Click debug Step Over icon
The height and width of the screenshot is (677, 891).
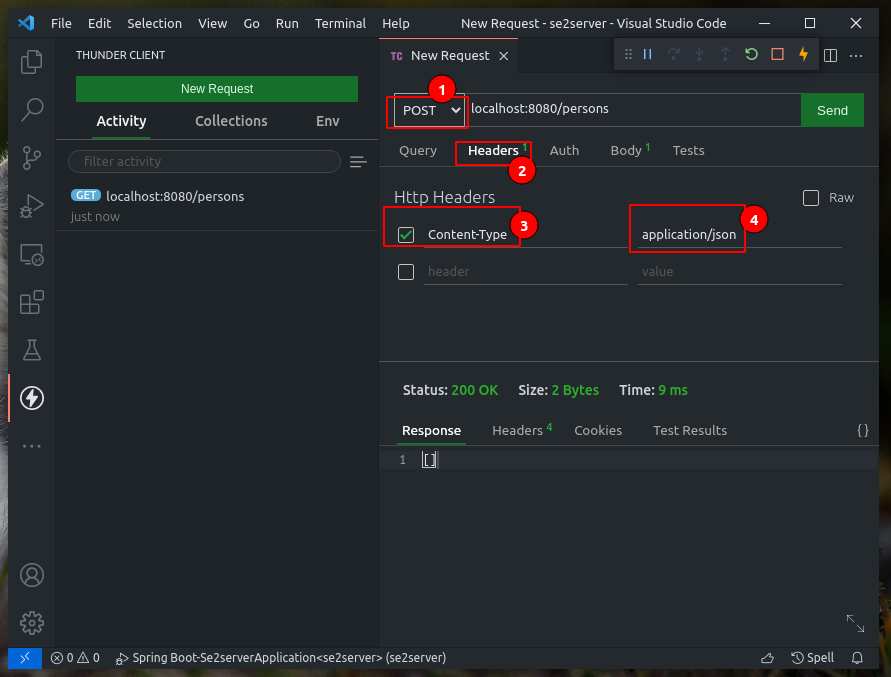(673, 54)
